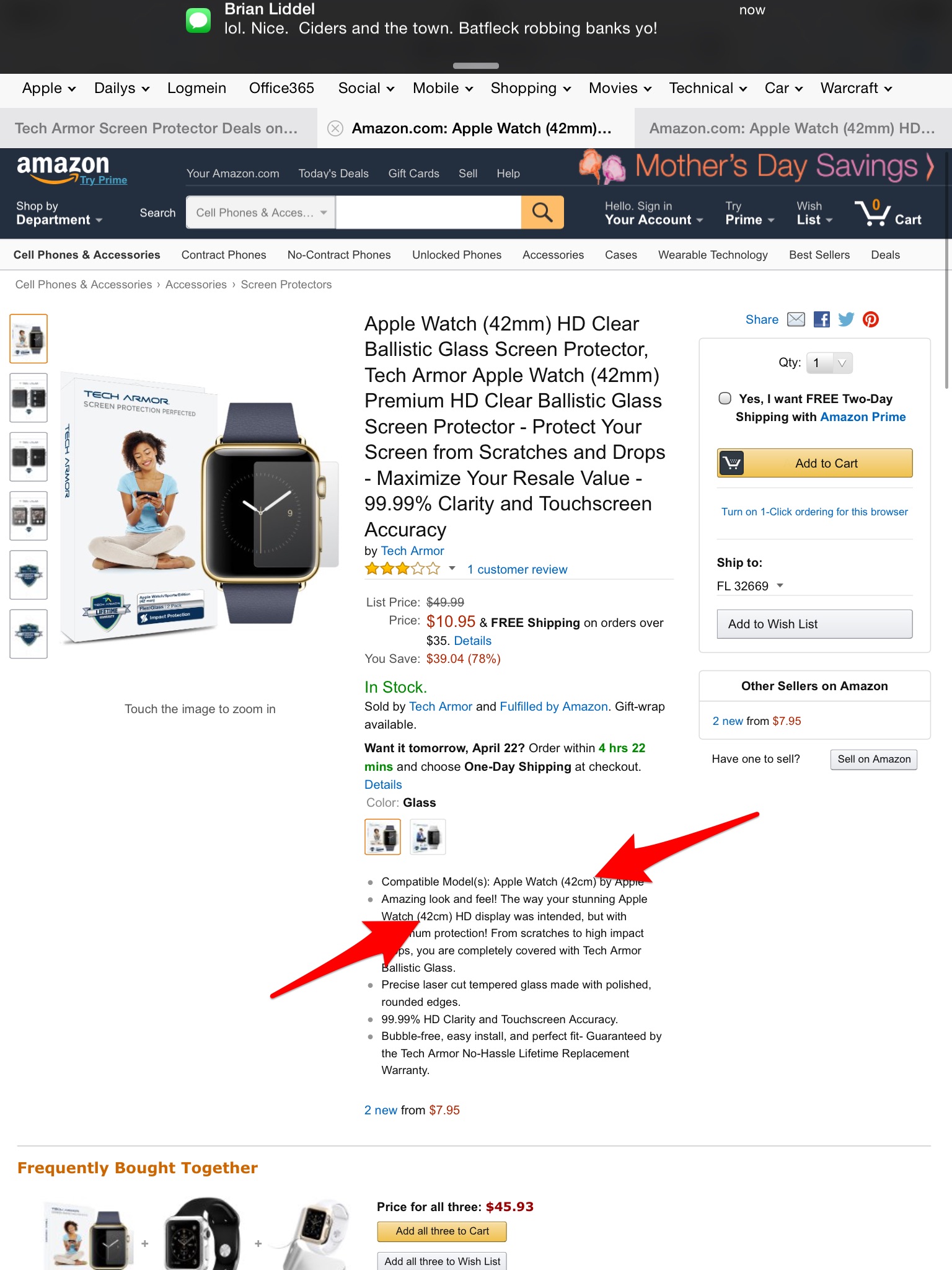
Task: Pin product on Pinterest
Action: coord(871,319)
